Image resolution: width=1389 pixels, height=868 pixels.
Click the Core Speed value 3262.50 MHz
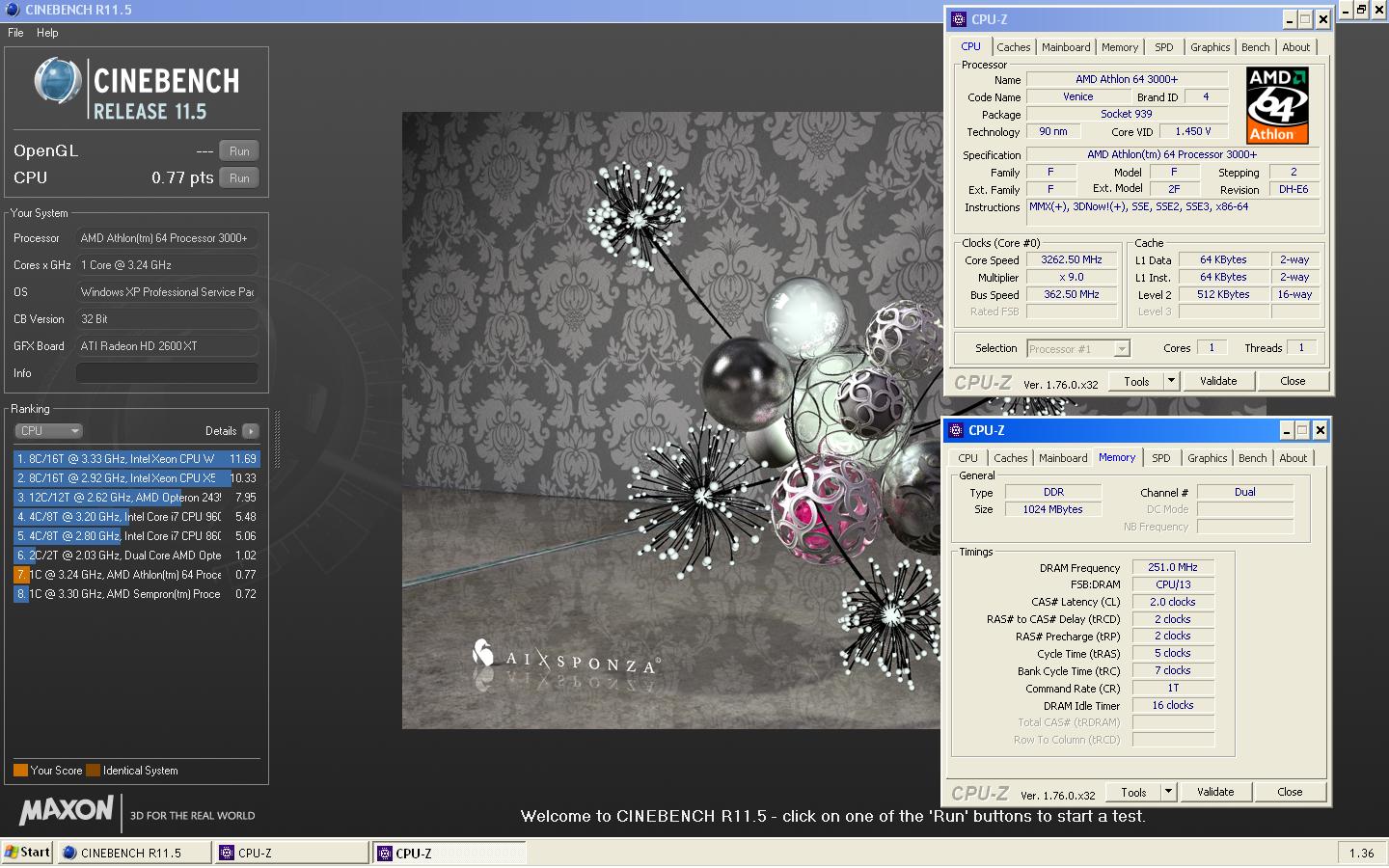tap(1071, 260)
